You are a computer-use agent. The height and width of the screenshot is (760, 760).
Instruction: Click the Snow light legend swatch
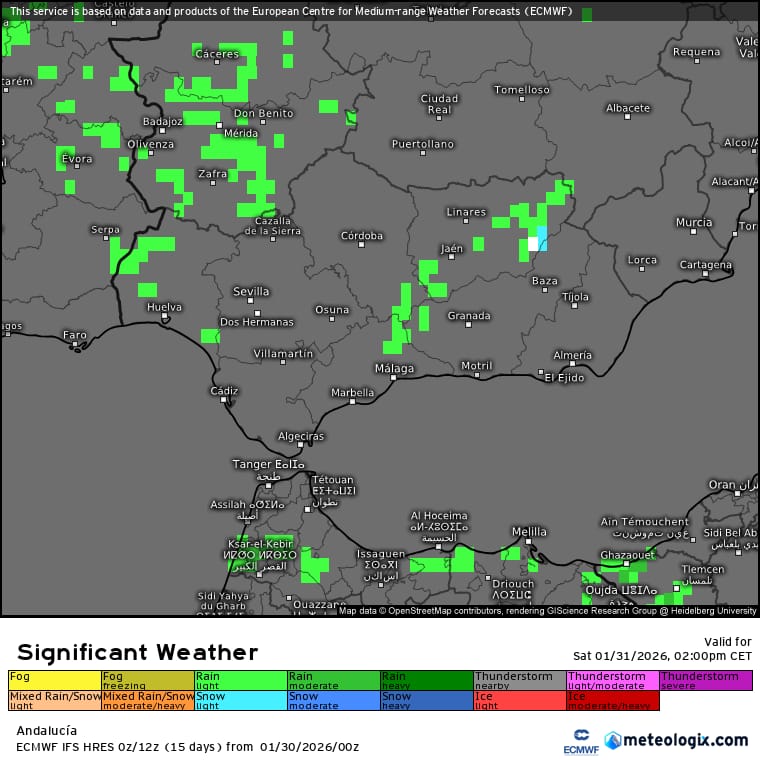[241, 700]
